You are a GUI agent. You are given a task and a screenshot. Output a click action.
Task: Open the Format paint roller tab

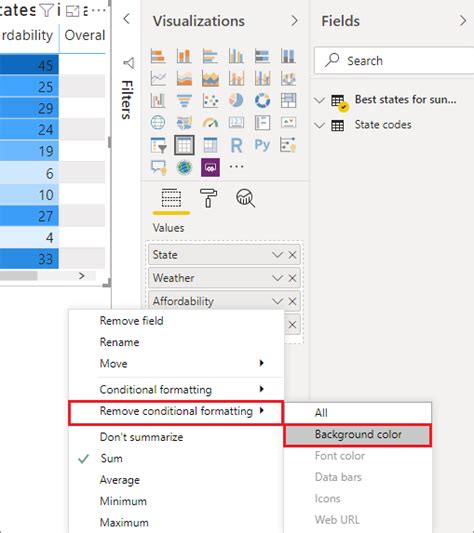208,198
